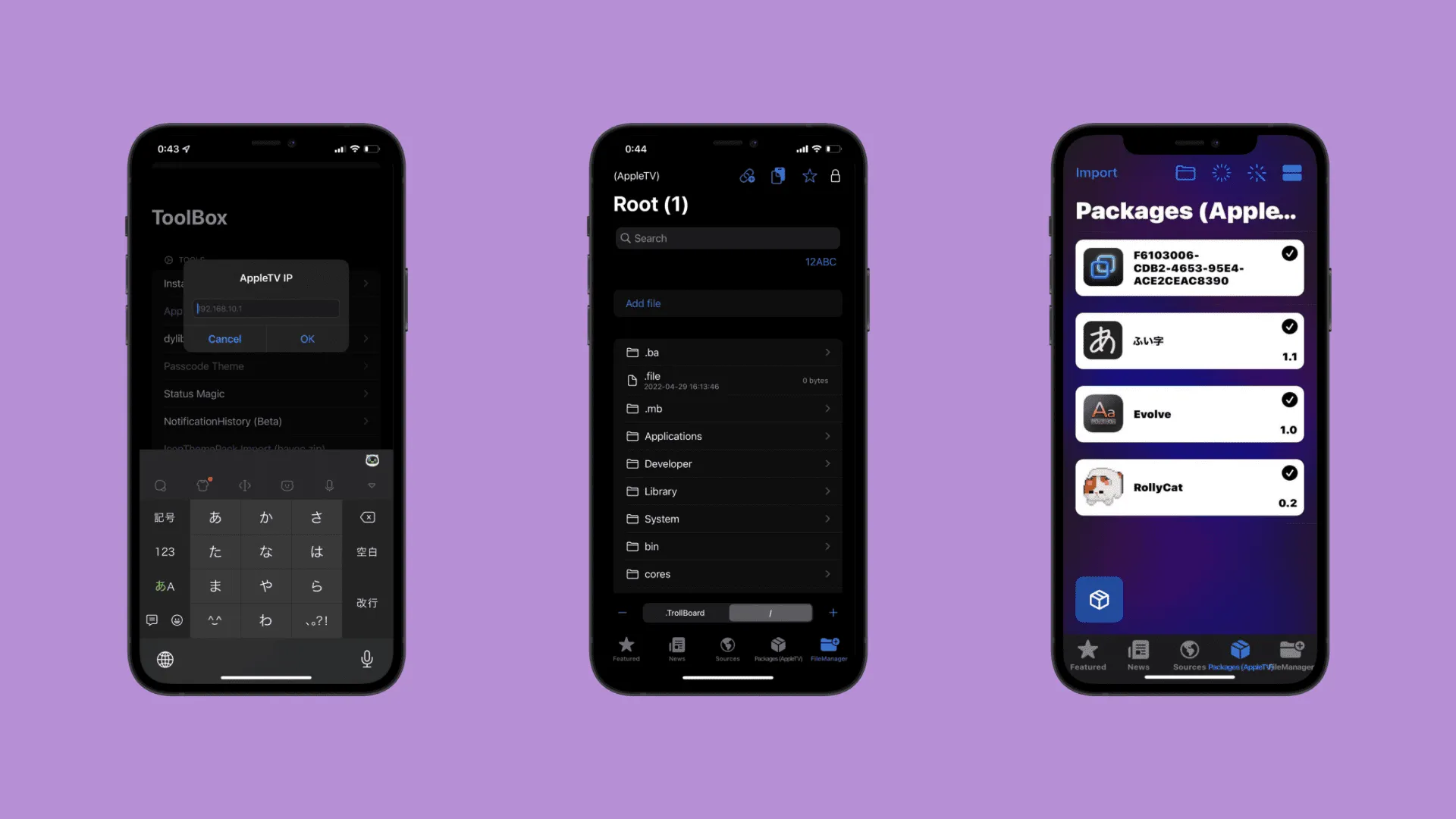Expand the Applications folder

tap(727, 436)
